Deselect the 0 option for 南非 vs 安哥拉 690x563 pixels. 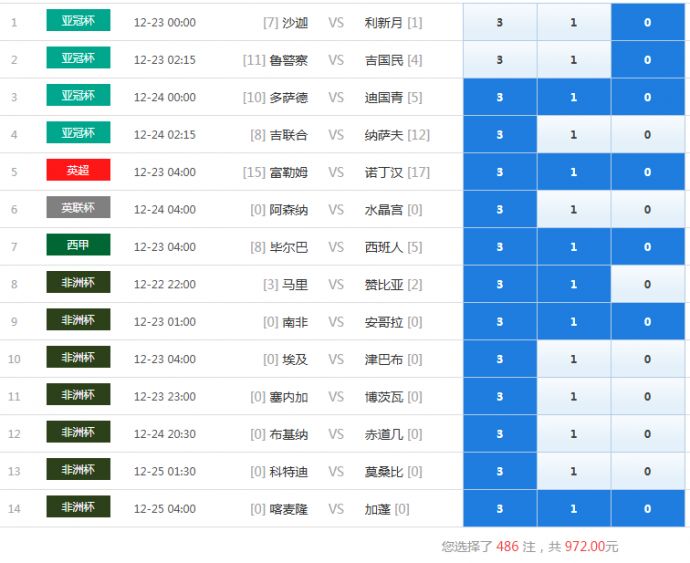(x=647, y=322)
